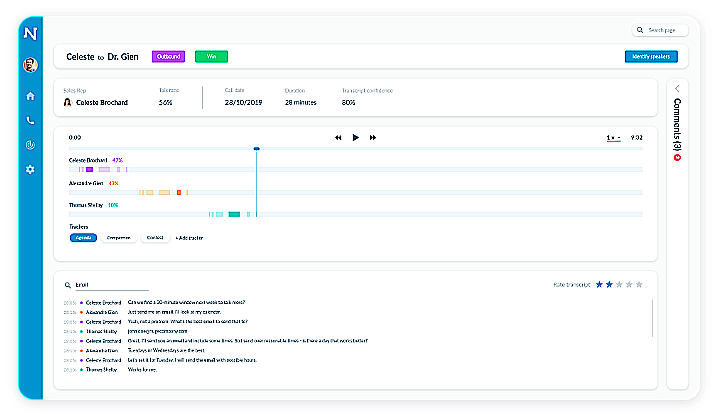
Task: Click the transcript search field containing 'Email'
Action: 110,285
